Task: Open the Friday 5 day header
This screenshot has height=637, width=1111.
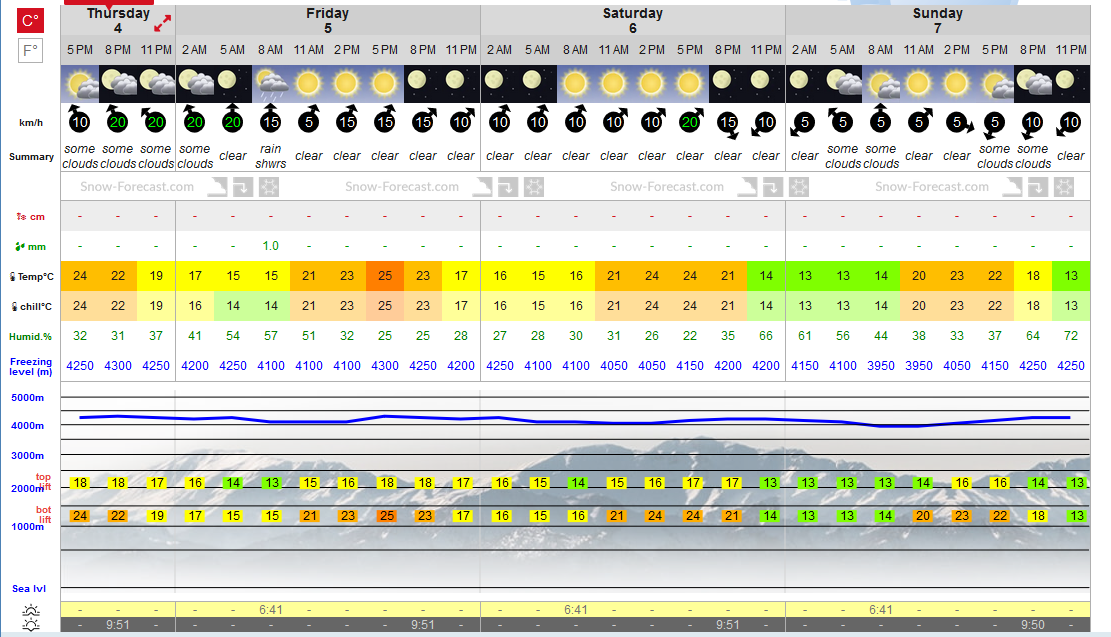Action: 327,21
